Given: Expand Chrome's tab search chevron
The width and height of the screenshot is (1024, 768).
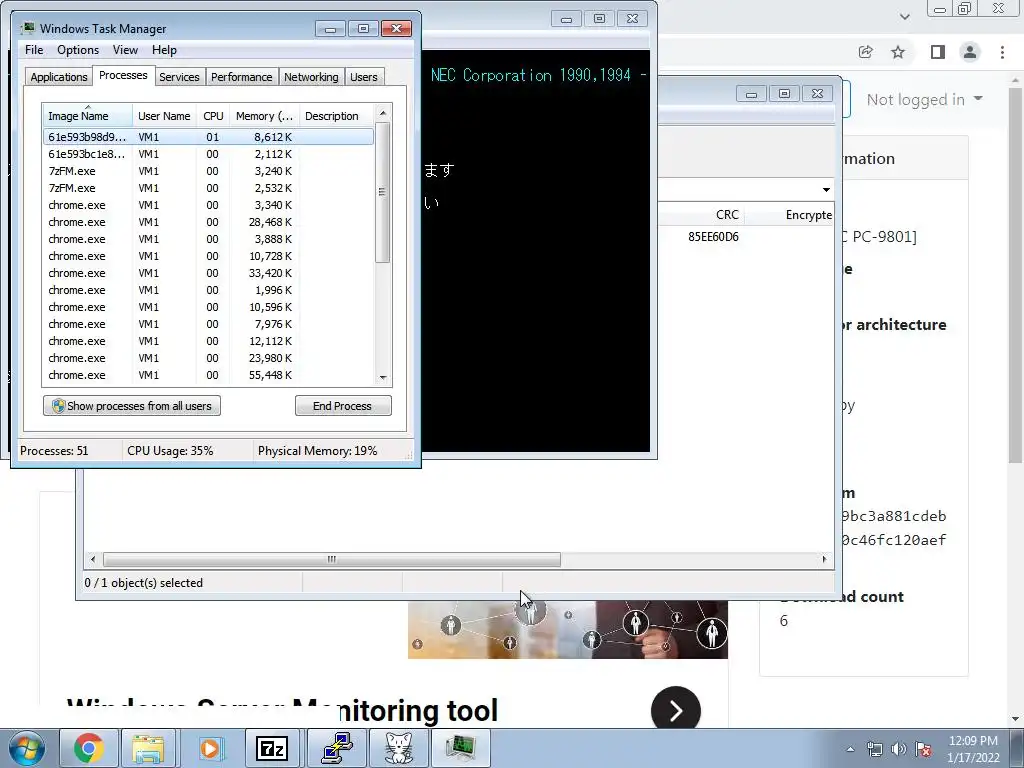Looking at the screenshot, I should pos(904,16).
